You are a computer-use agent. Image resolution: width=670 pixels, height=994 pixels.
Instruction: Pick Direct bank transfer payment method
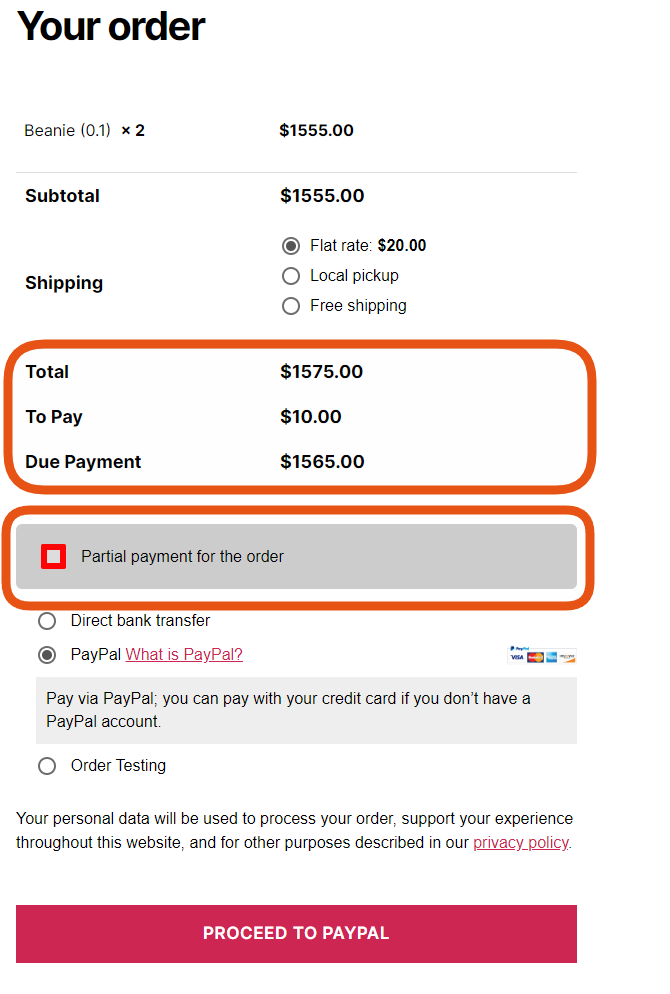tap(47, 621)
